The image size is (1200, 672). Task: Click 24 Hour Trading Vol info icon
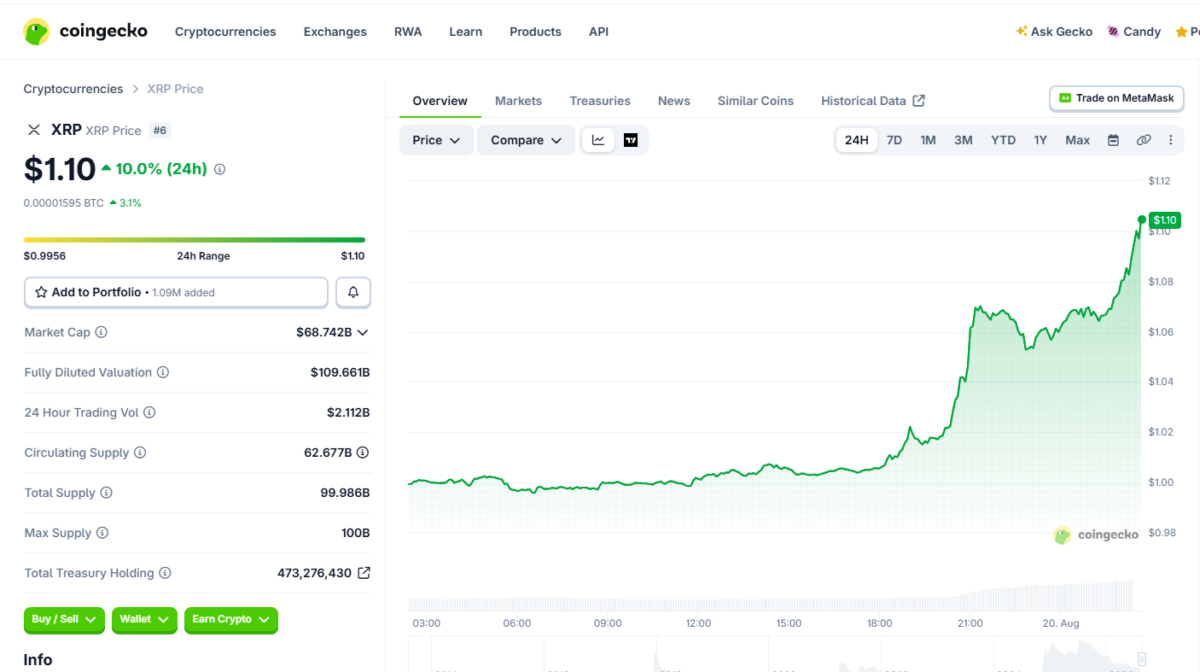pyautogui.click(x=150, y=412)
